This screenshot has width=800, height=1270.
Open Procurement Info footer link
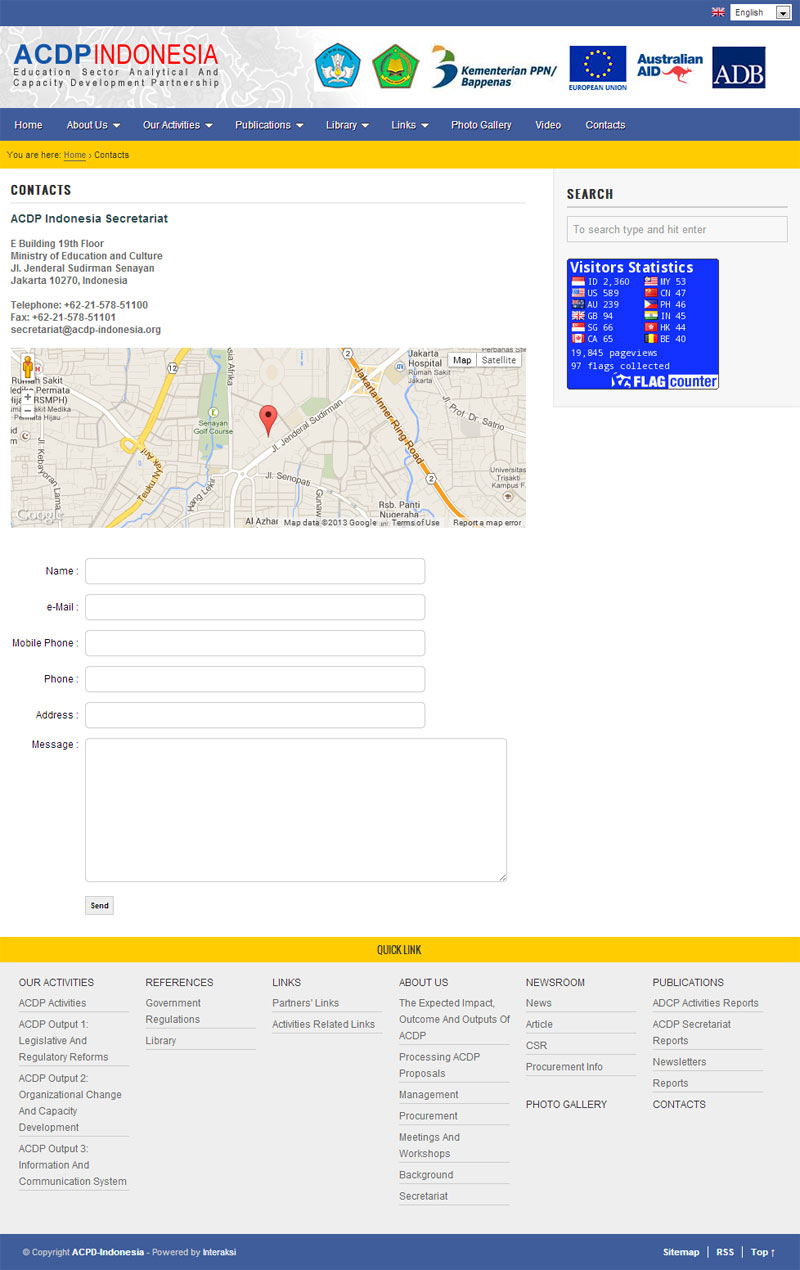coord(564,1067)
